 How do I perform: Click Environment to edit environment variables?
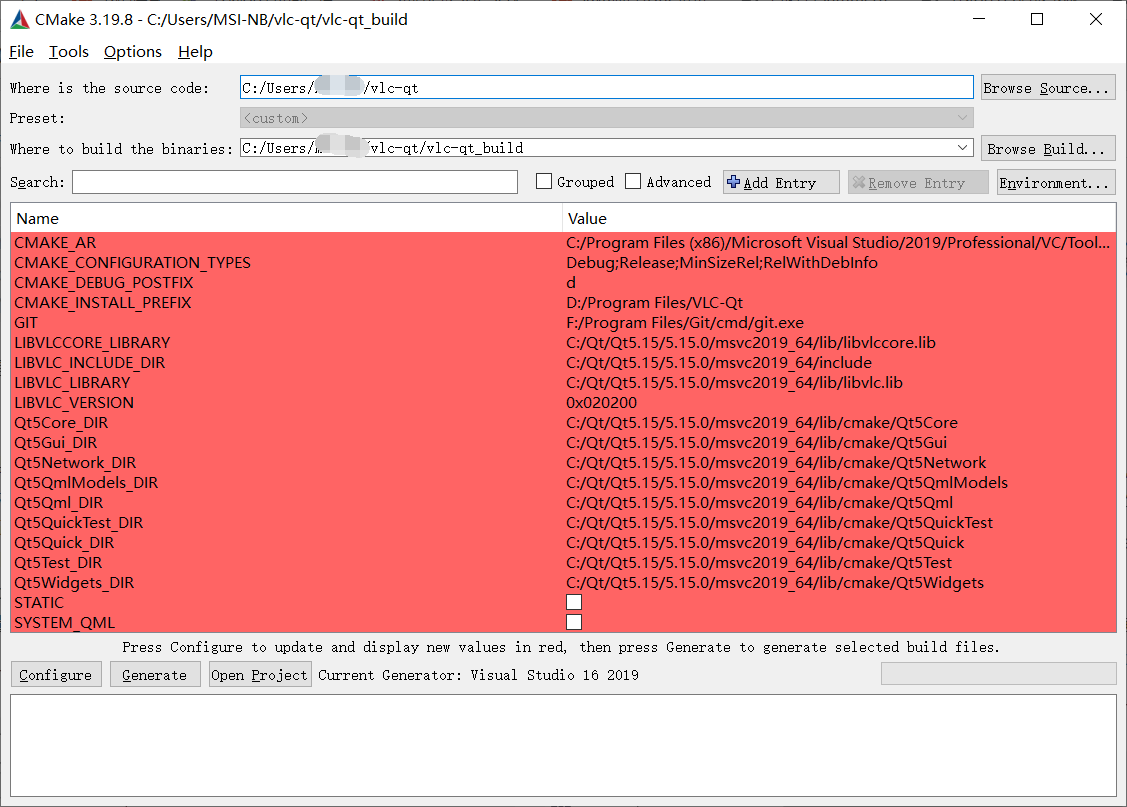[x=1055, y=182]
